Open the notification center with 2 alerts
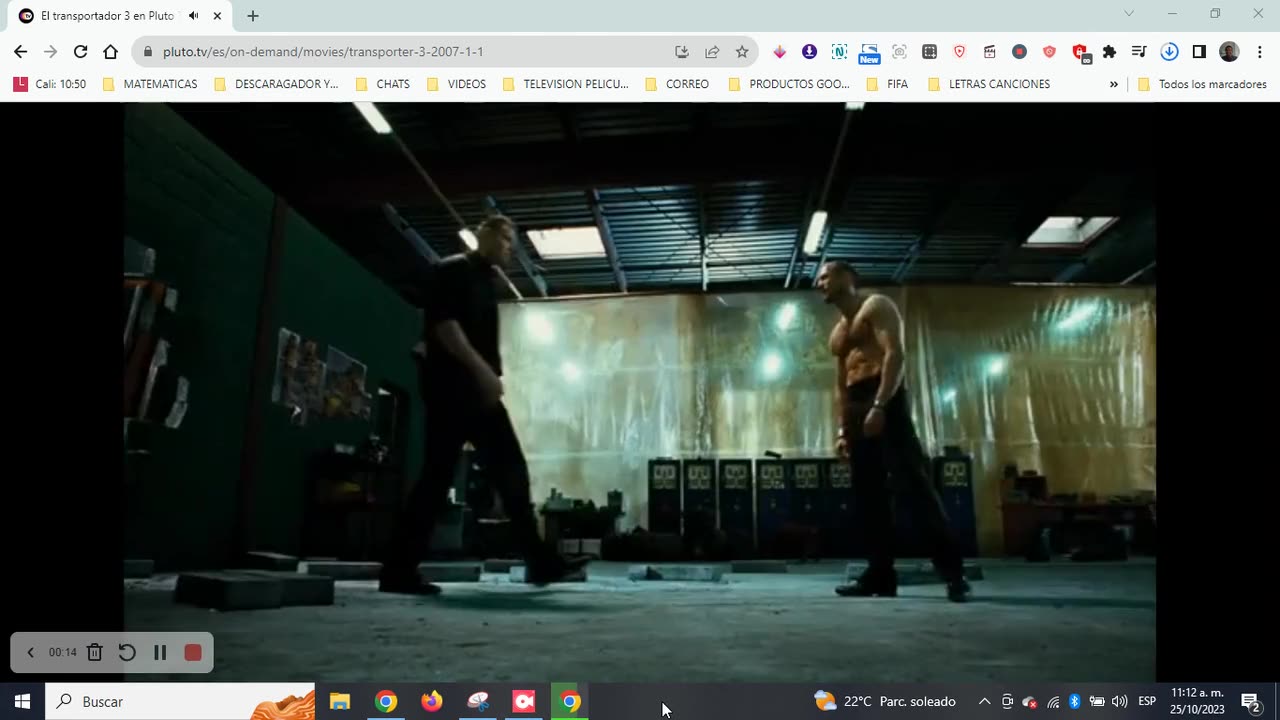The width and height of the screenshot is (1280, 720). click(1250, 702)
